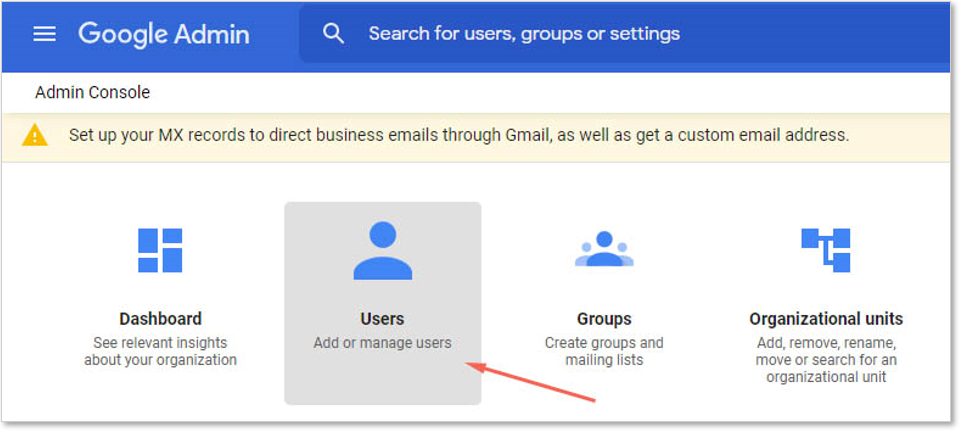Open the MX records setup notice
The height and width of the screenshot is (432, 961).
tap(458, 135)
